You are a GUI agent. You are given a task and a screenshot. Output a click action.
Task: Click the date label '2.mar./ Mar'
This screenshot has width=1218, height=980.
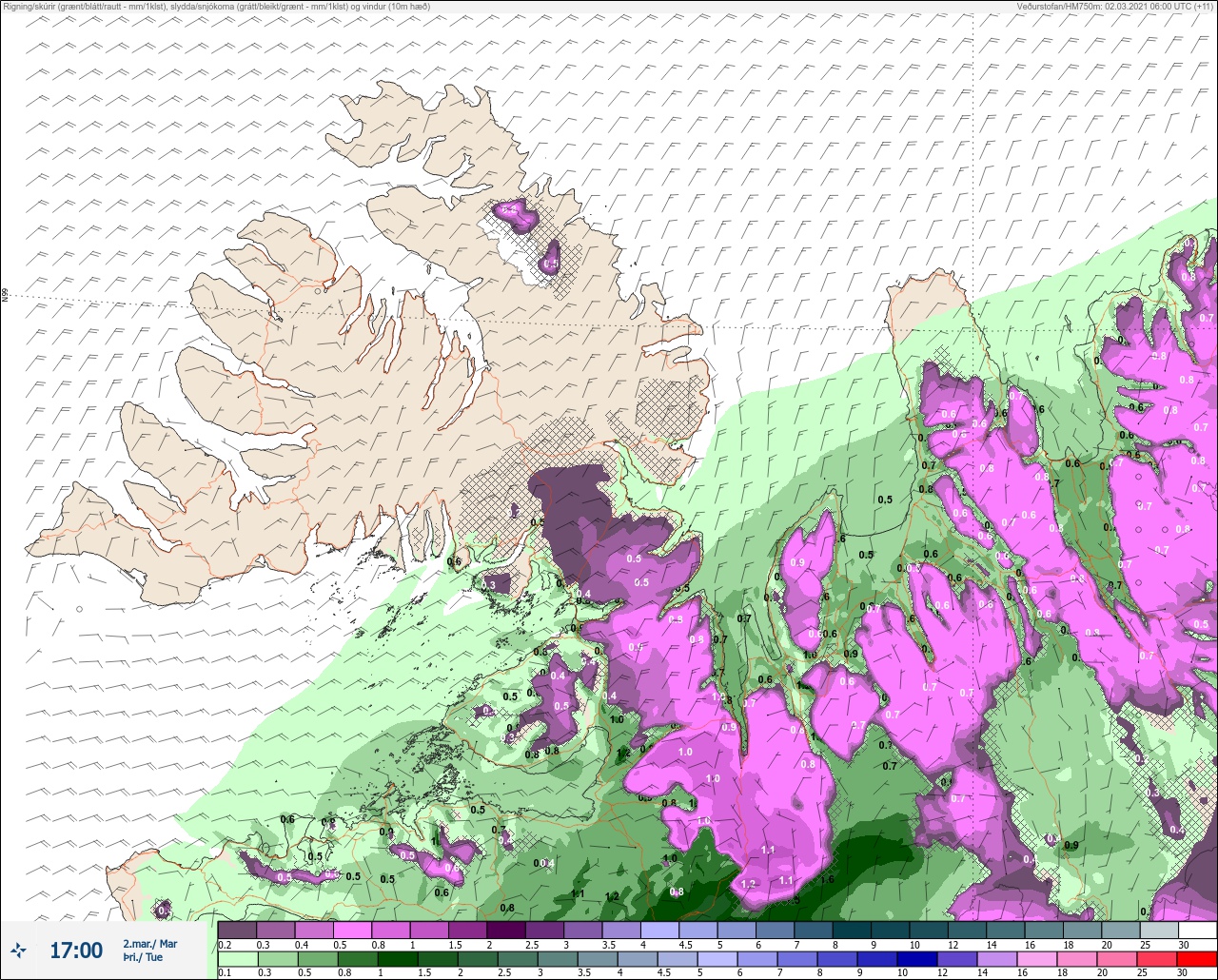149,944
